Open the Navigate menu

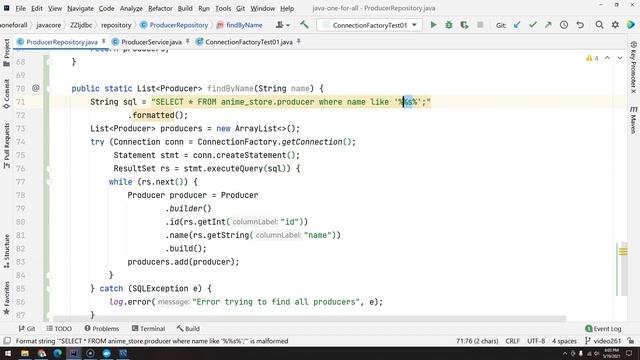pyautogui.click(x=80, y=8)
